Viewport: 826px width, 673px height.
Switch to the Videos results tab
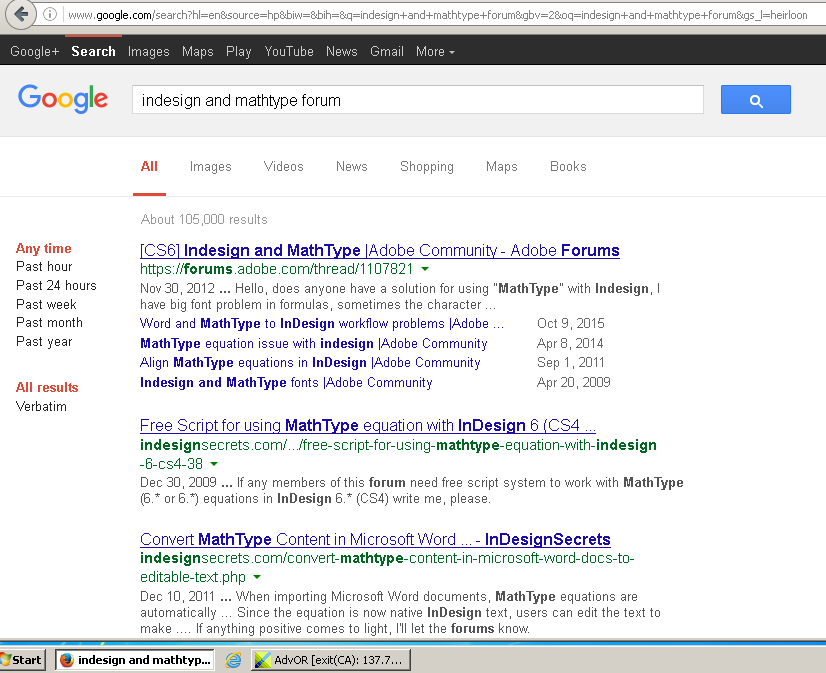283,166
